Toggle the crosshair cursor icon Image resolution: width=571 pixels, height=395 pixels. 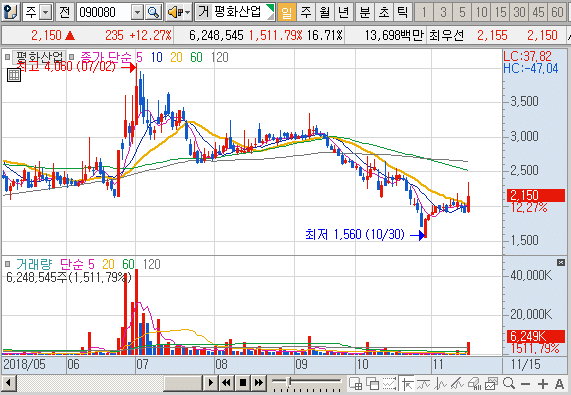[x=406, y=384]
